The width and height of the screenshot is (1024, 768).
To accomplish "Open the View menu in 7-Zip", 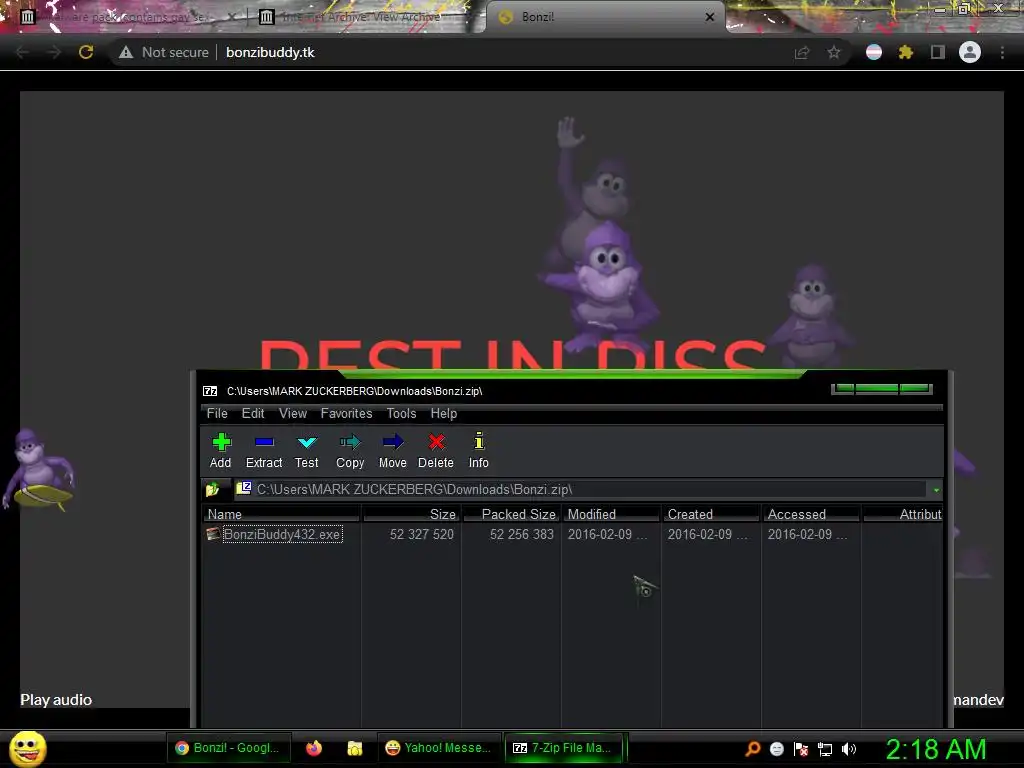I will coord(293,413).
